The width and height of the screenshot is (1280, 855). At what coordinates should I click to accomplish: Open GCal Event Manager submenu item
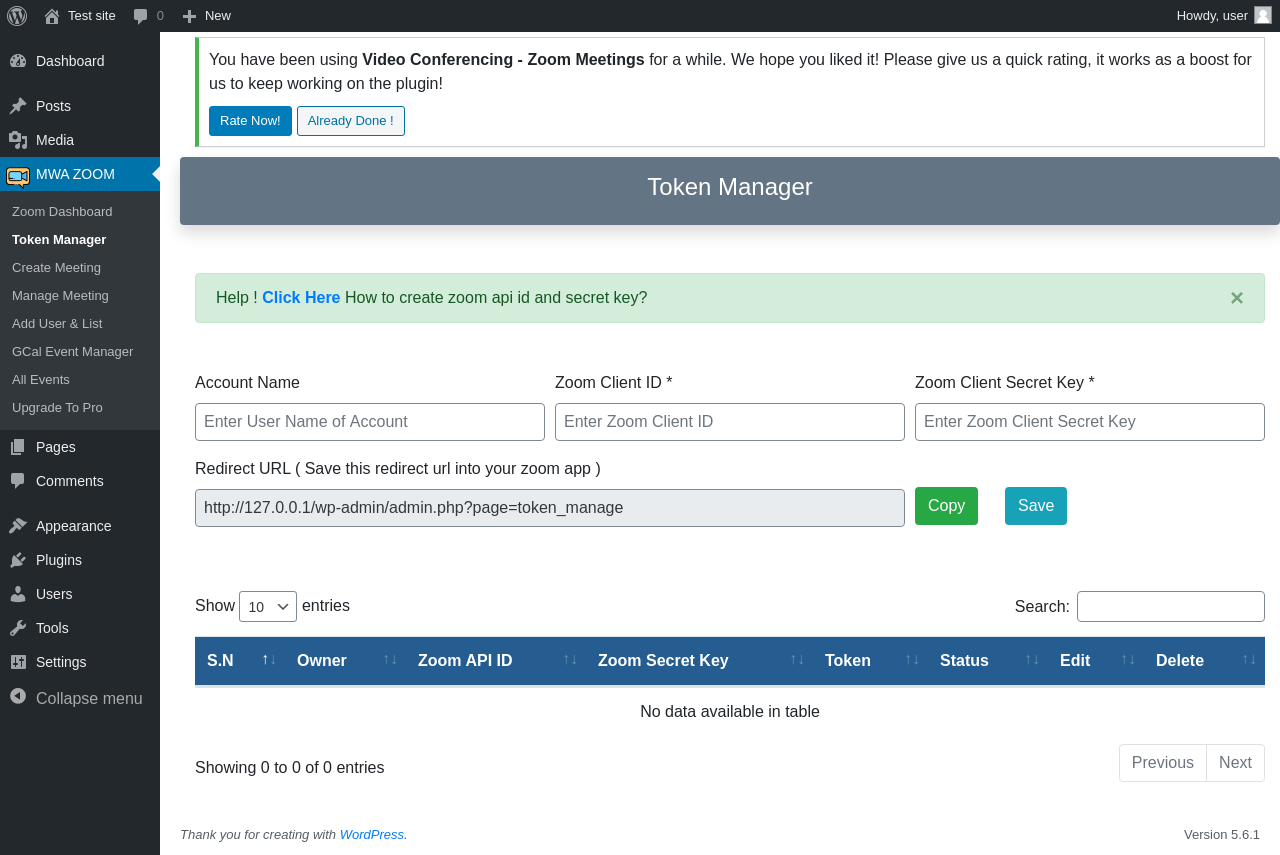tap(72, 352)
